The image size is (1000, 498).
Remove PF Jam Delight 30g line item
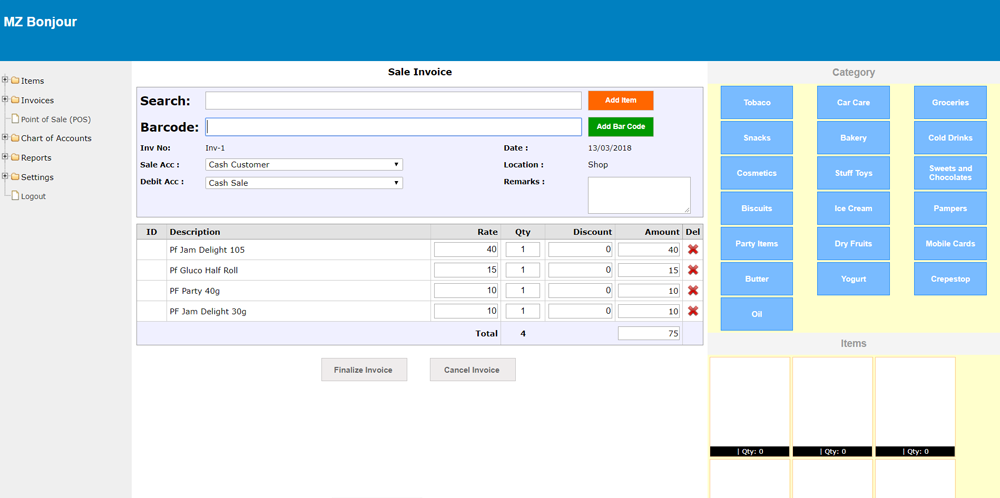pos(693,311)
